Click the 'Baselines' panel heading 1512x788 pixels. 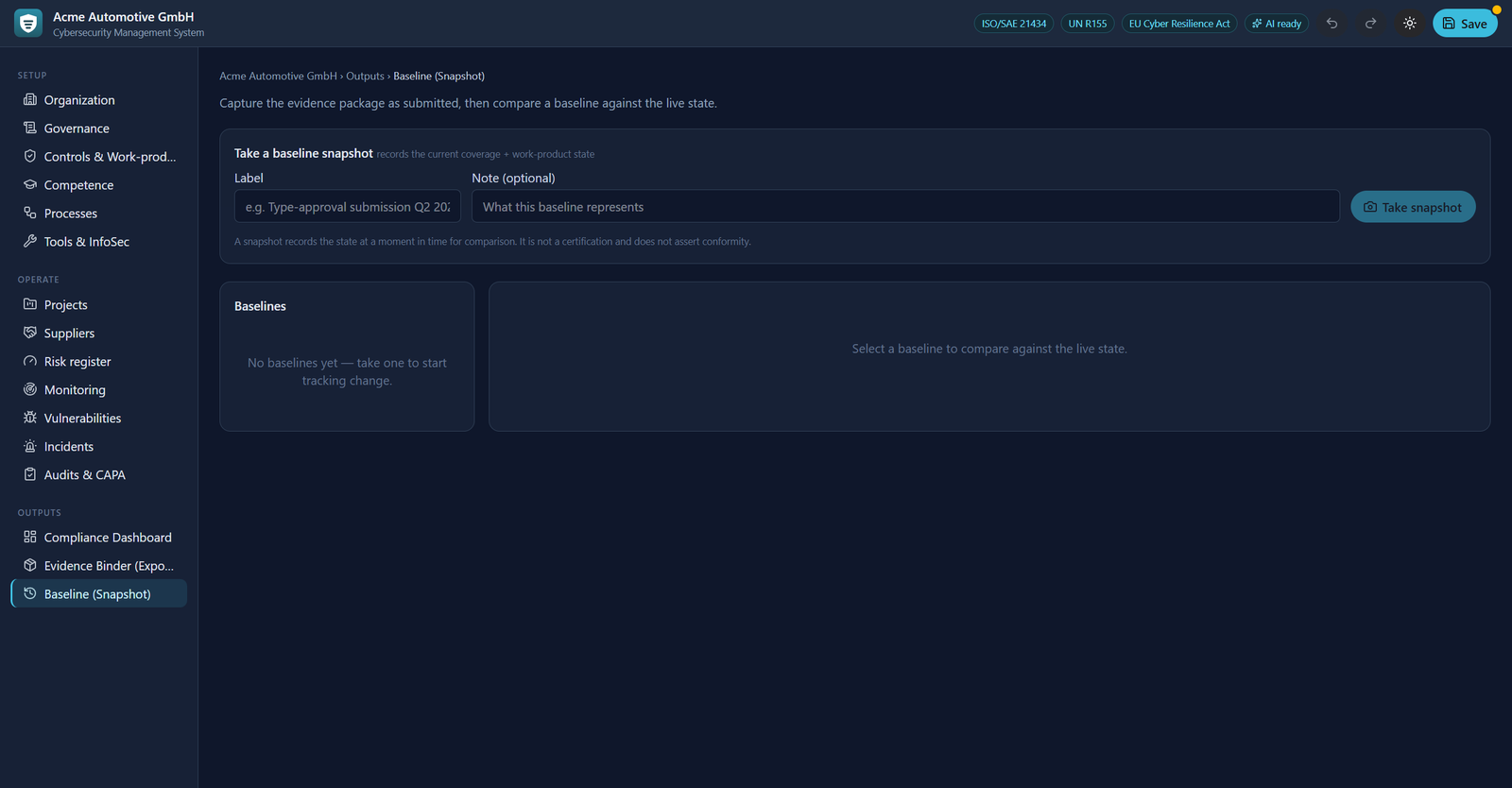(x=260, y=306)
